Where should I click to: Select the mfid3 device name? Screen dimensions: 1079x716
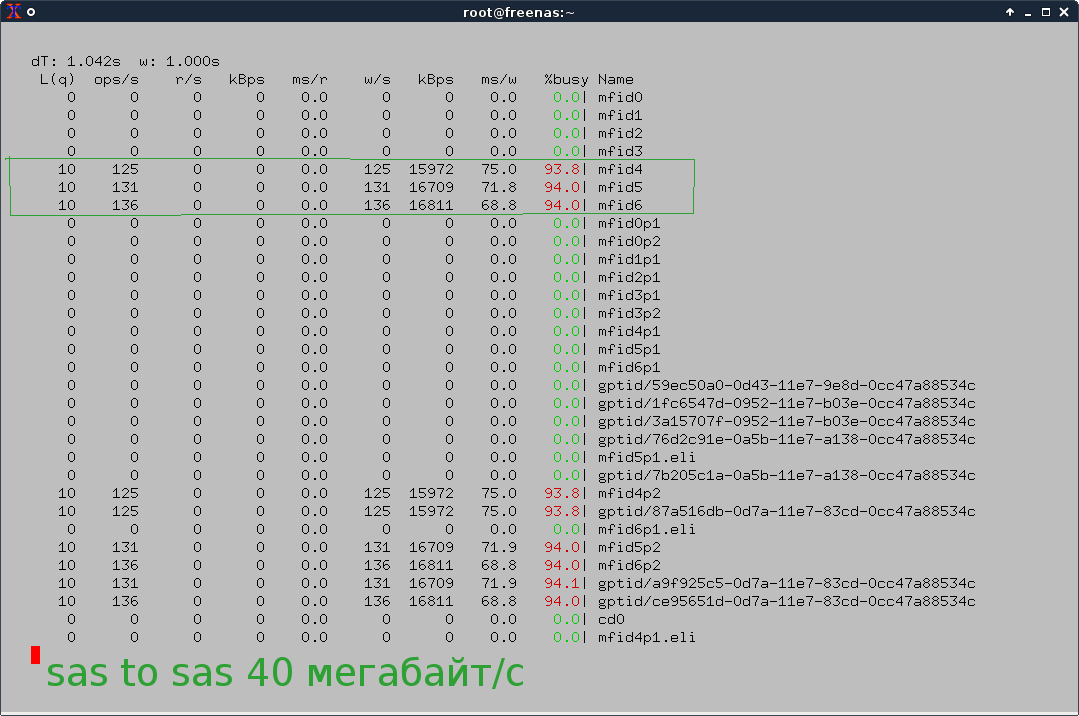(x=620, y=151)
